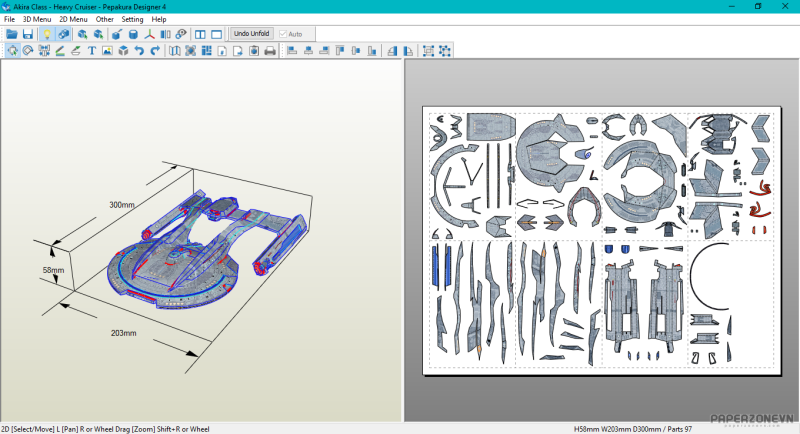Open the 3D Menu
Image resolution: width=800 pixels, height=434 pixels.
pos(36,19)
